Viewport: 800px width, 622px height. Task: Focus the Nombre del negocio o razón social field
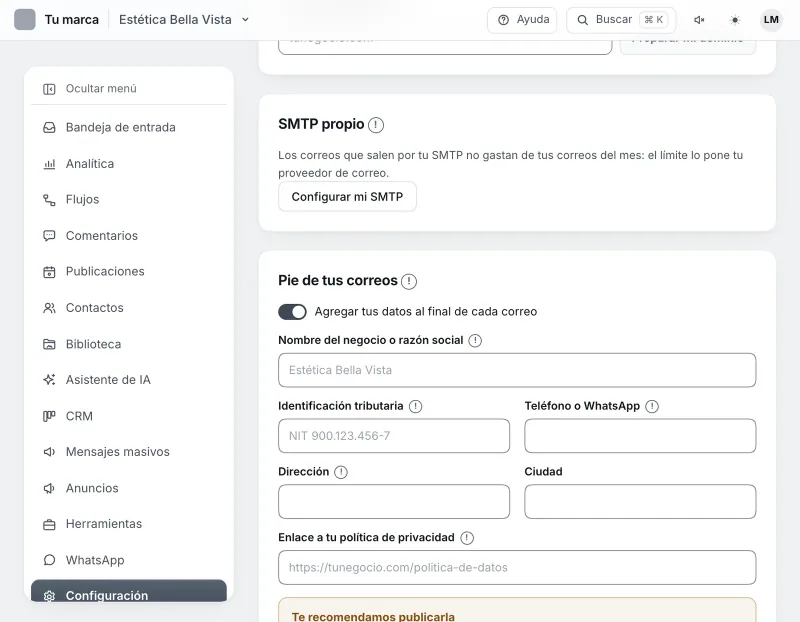click(x=517, y=370)
